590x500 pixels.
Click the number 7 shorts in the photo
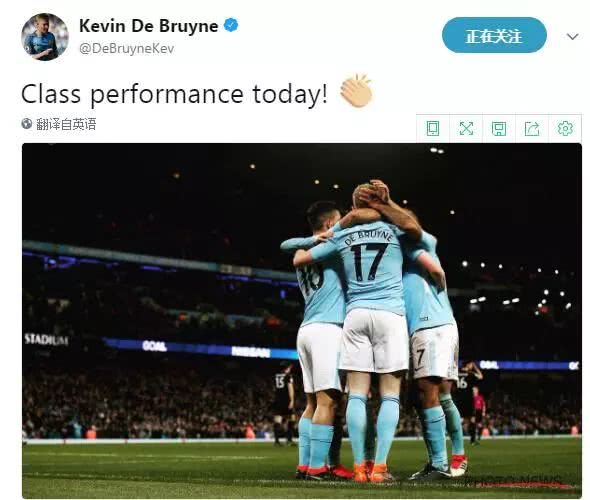click(420, 357)
